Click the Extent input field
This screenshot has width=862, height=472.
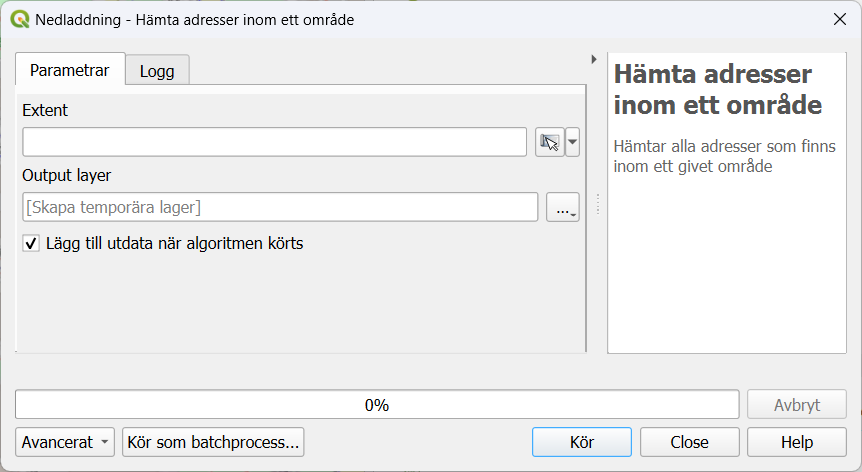(274, 142)
